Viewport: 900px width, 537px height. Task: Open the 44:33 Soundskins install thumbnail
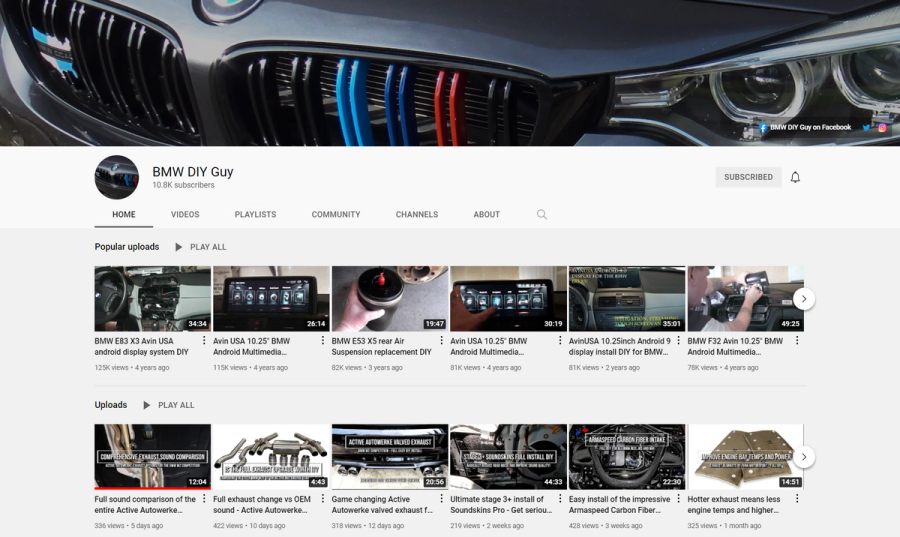509,457
